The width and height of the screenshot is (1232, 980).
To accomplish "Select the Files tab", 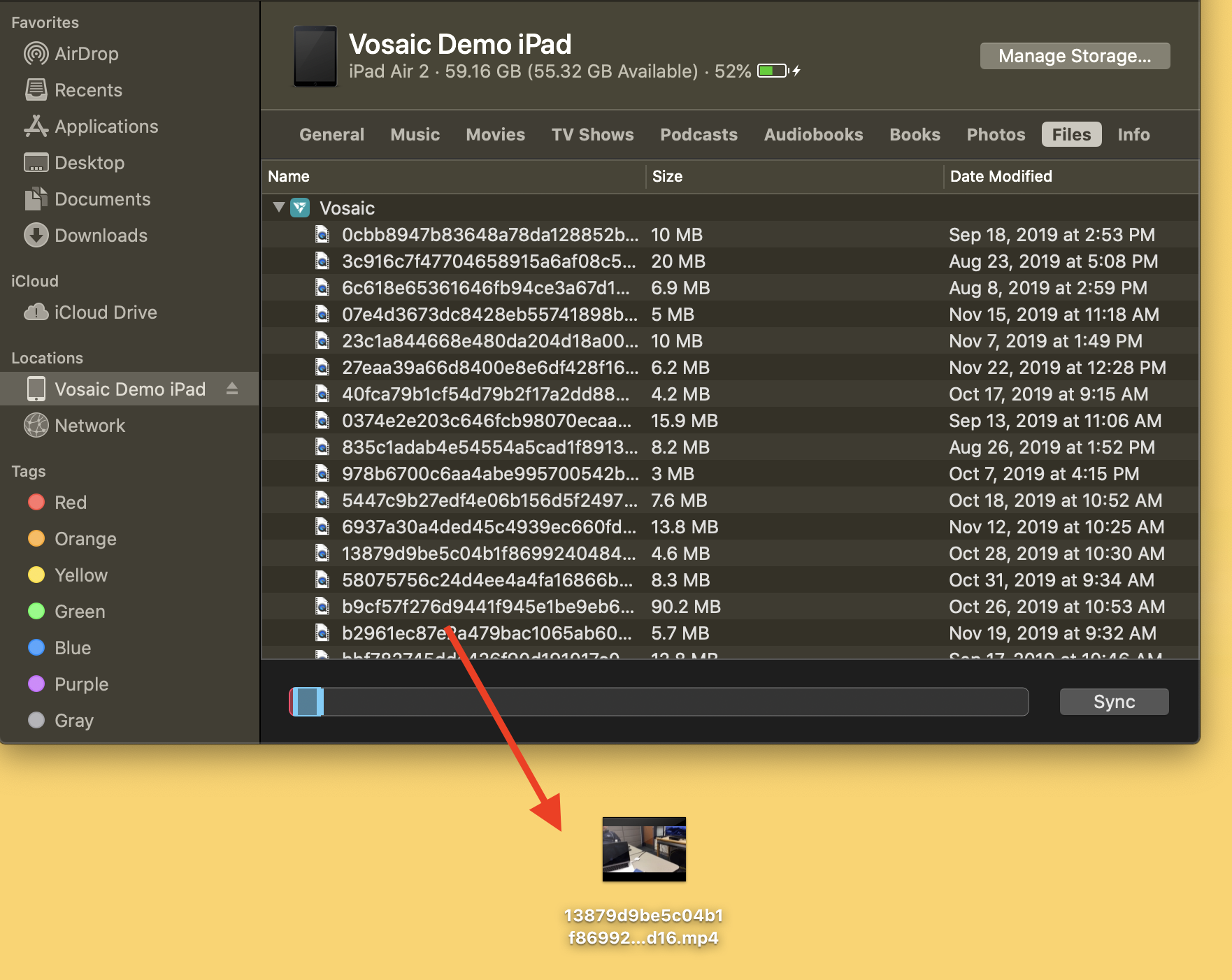I will pyautogui.click(x=1071, y=134).
